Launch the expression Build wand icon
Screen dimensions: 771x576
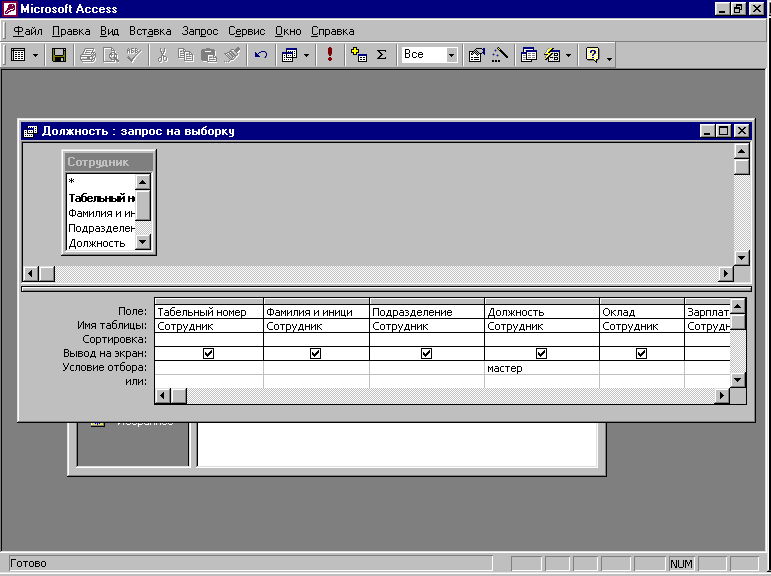click(500, 55)
